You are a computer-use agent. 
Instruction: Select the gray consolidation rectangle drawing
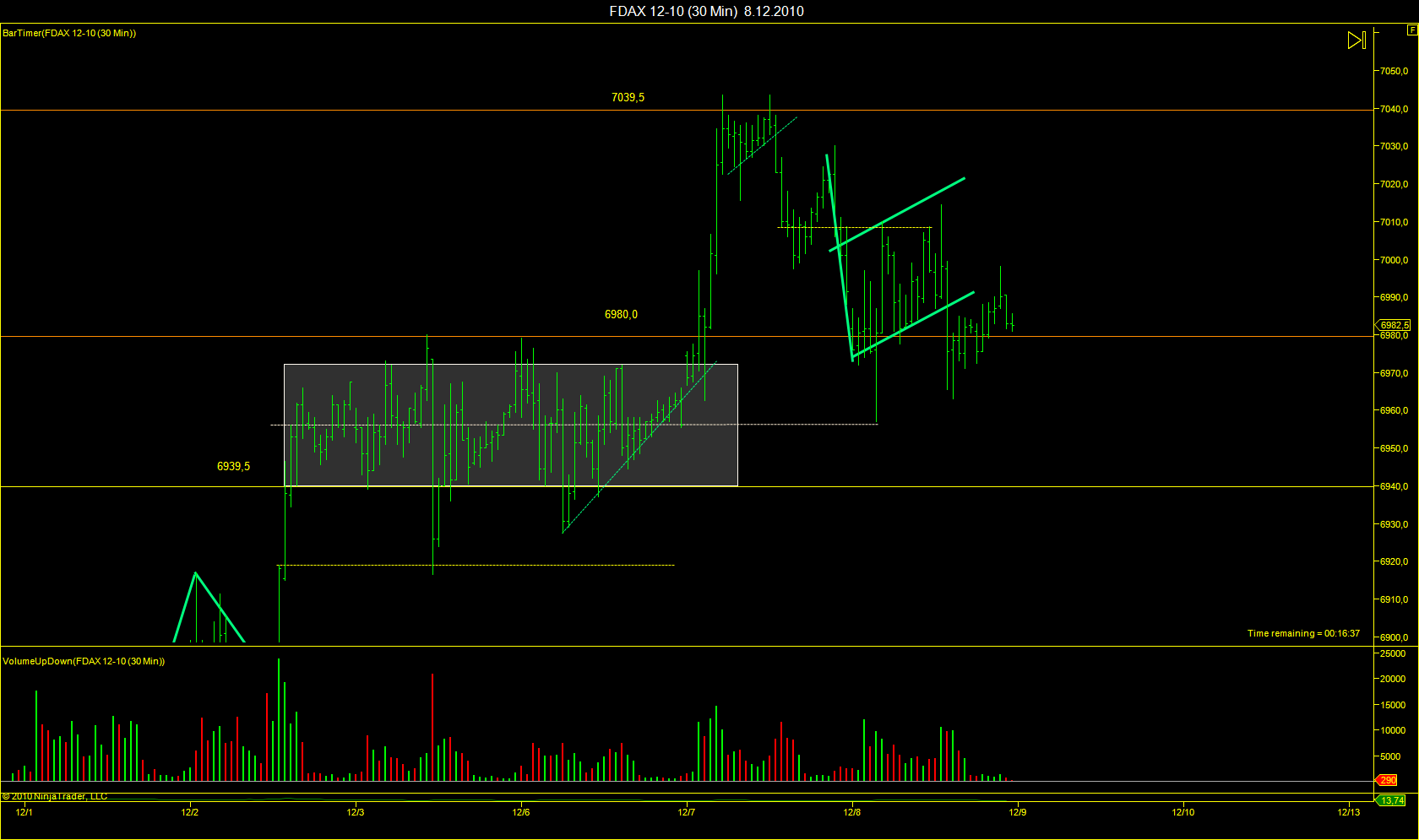pos(510,425)
